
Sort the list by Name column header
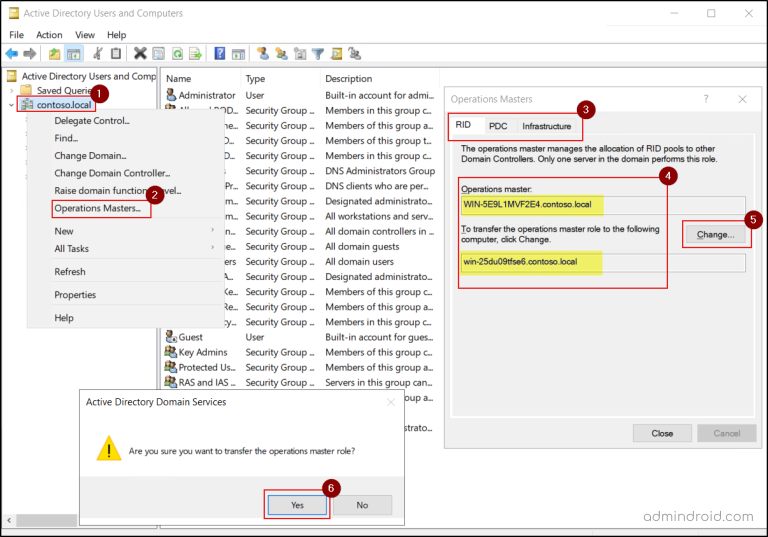[x=201, y=79]
